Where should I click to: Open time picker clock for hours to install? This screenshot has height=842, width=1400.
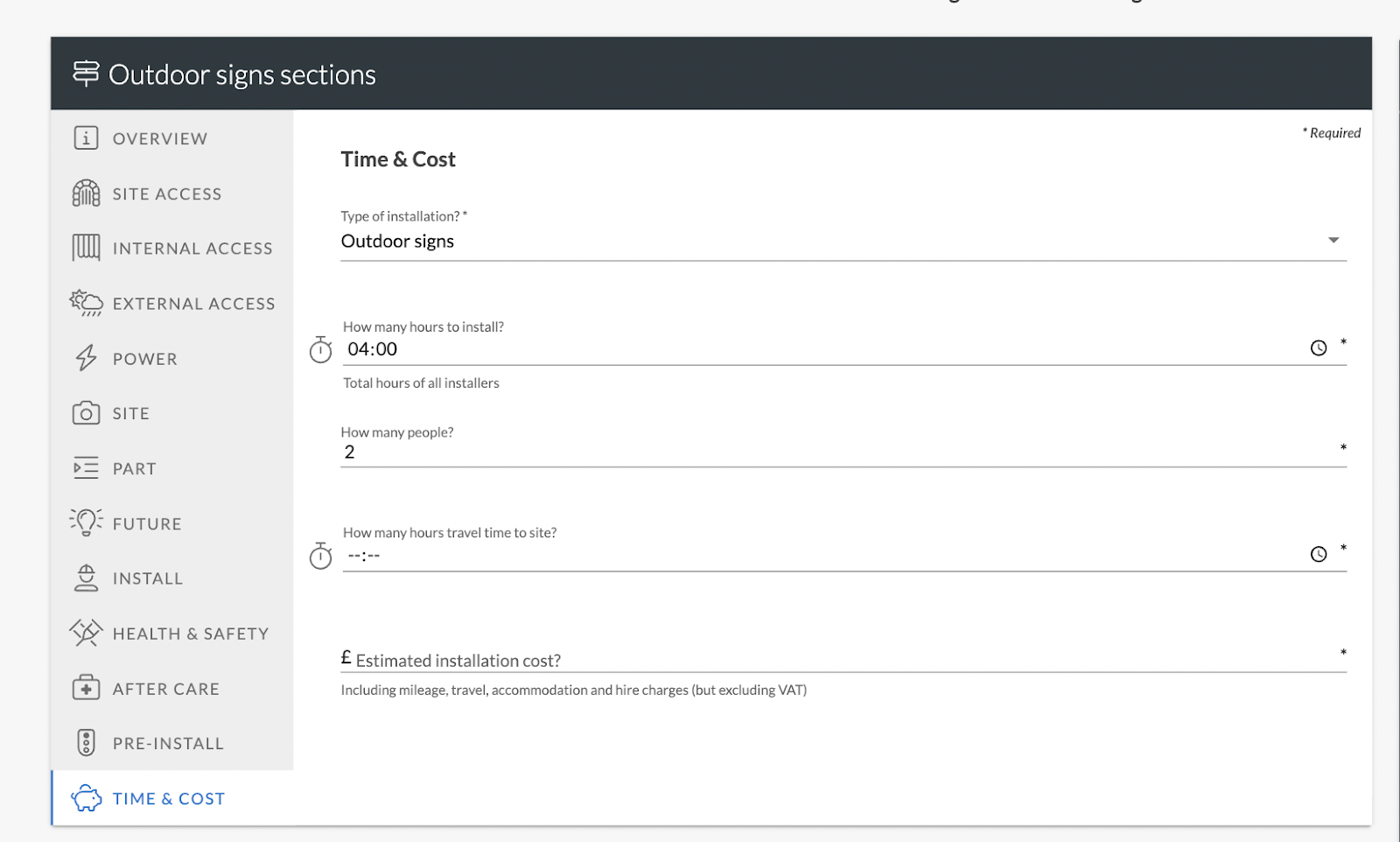click(1319, 348)
